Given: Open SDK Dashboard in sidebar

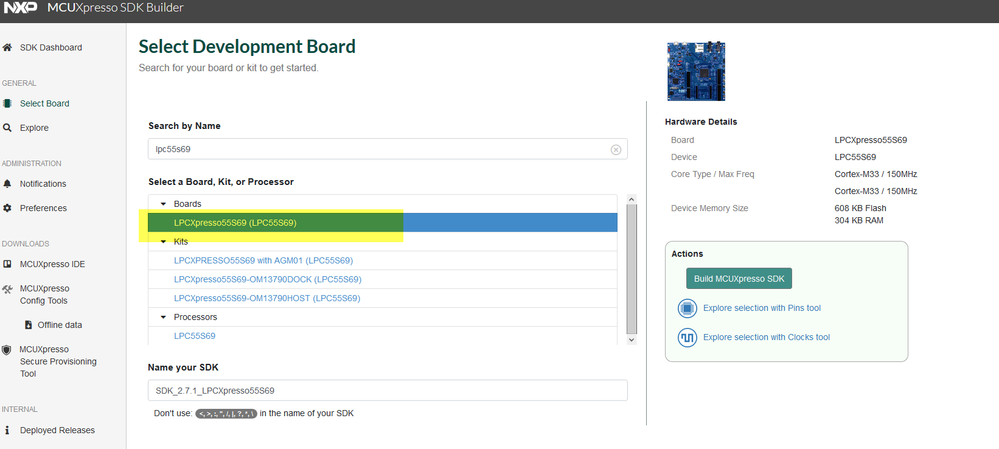Looking at the screenshot, I should [51, 48].
